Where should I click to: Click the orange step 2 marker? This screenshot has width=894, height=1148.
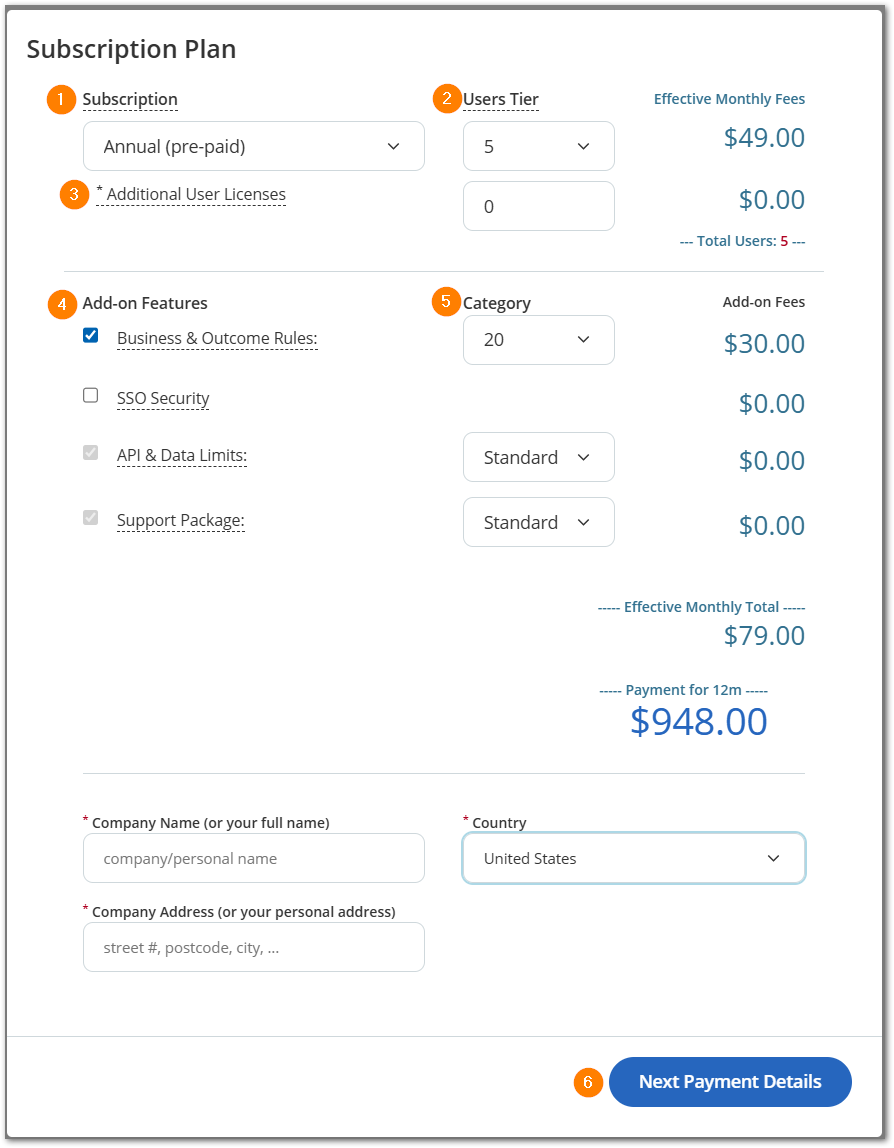point(447,98)
